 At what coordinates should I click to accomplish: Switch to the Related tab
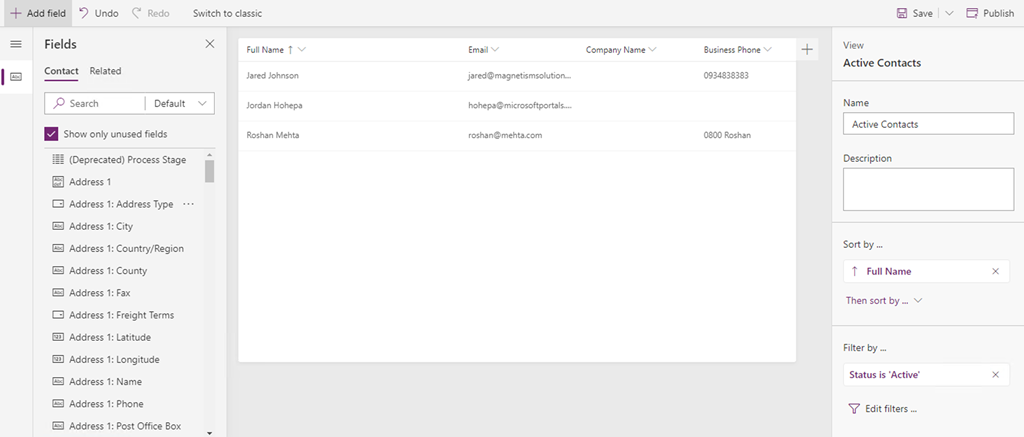pos(105,71)
